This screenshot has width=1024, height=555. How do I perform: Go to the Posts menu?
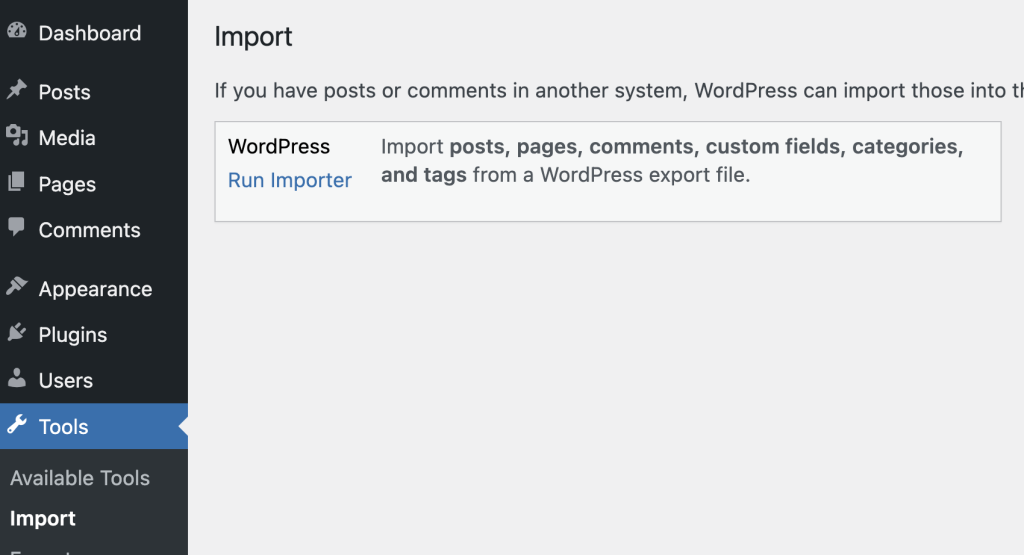64,92
